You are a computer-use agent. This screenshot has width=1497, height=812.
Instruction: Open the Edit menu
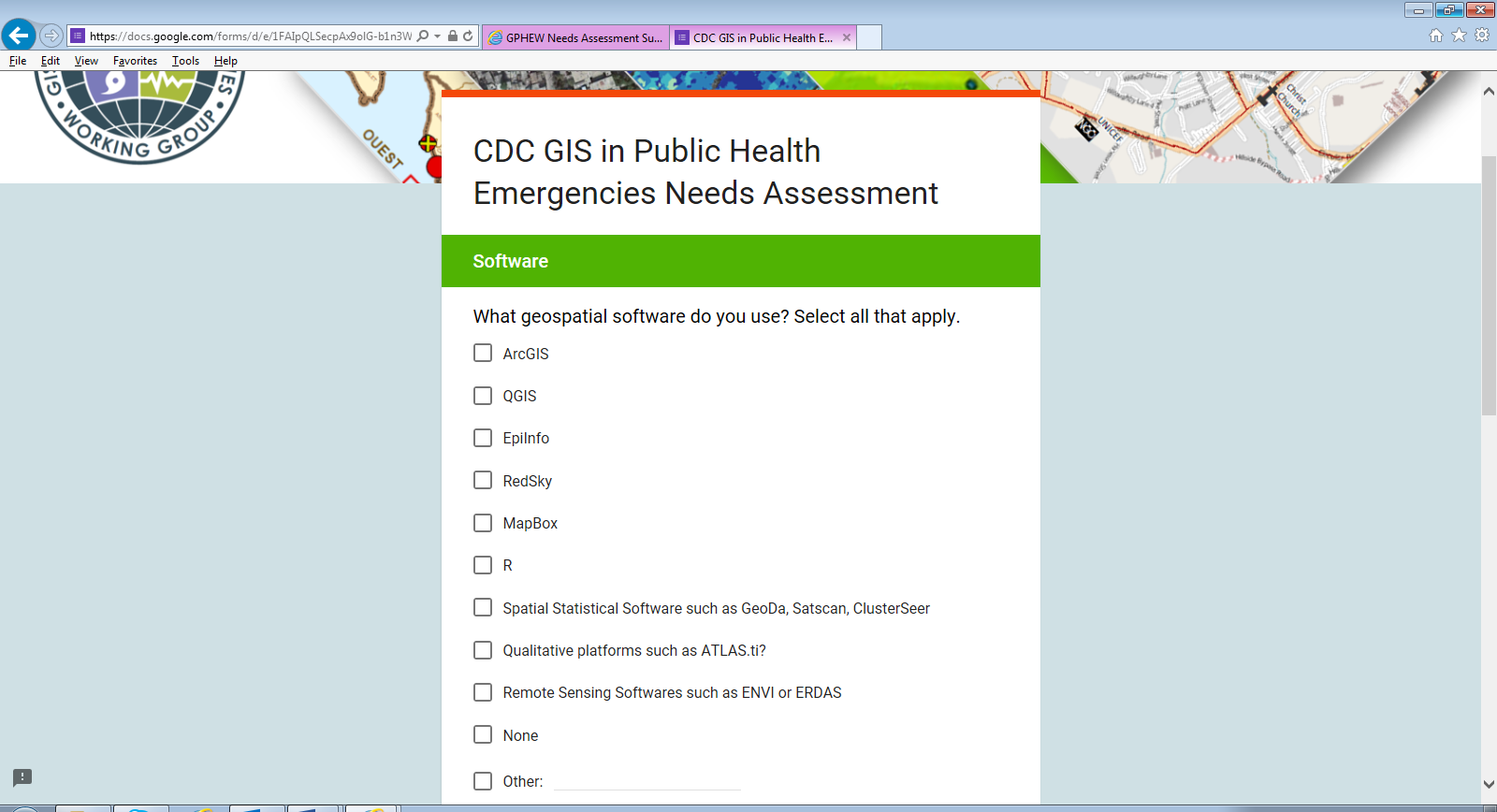pyautogui.click(x=51, y=61)
